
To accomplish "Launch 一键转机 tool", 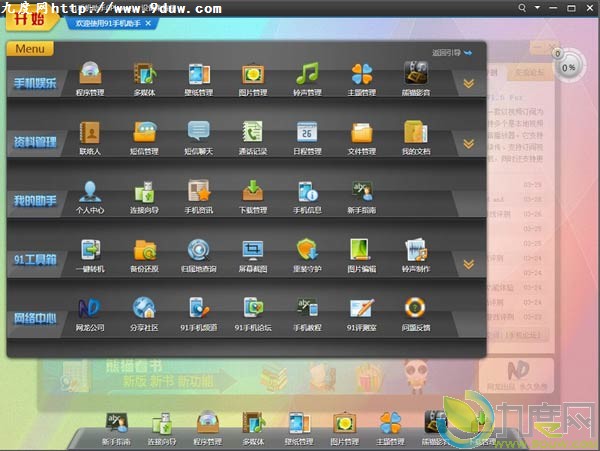I will coord(90,256).
